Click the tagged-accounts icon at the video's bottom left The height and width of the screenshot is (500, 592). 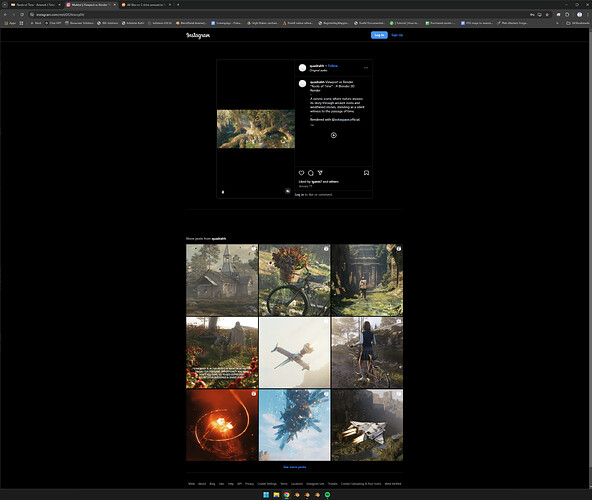pyautogui.click(x=223, y=192)
